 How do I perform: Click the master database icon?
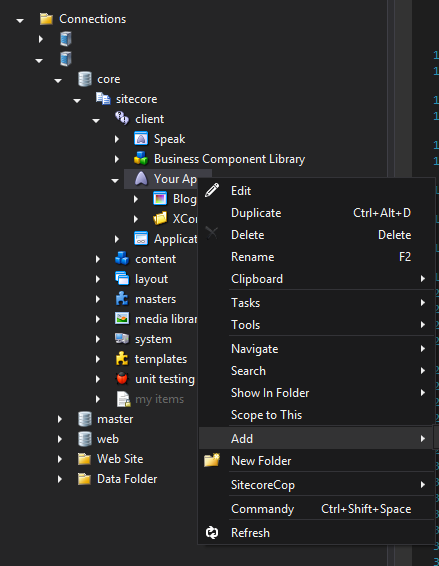[85, 419]
